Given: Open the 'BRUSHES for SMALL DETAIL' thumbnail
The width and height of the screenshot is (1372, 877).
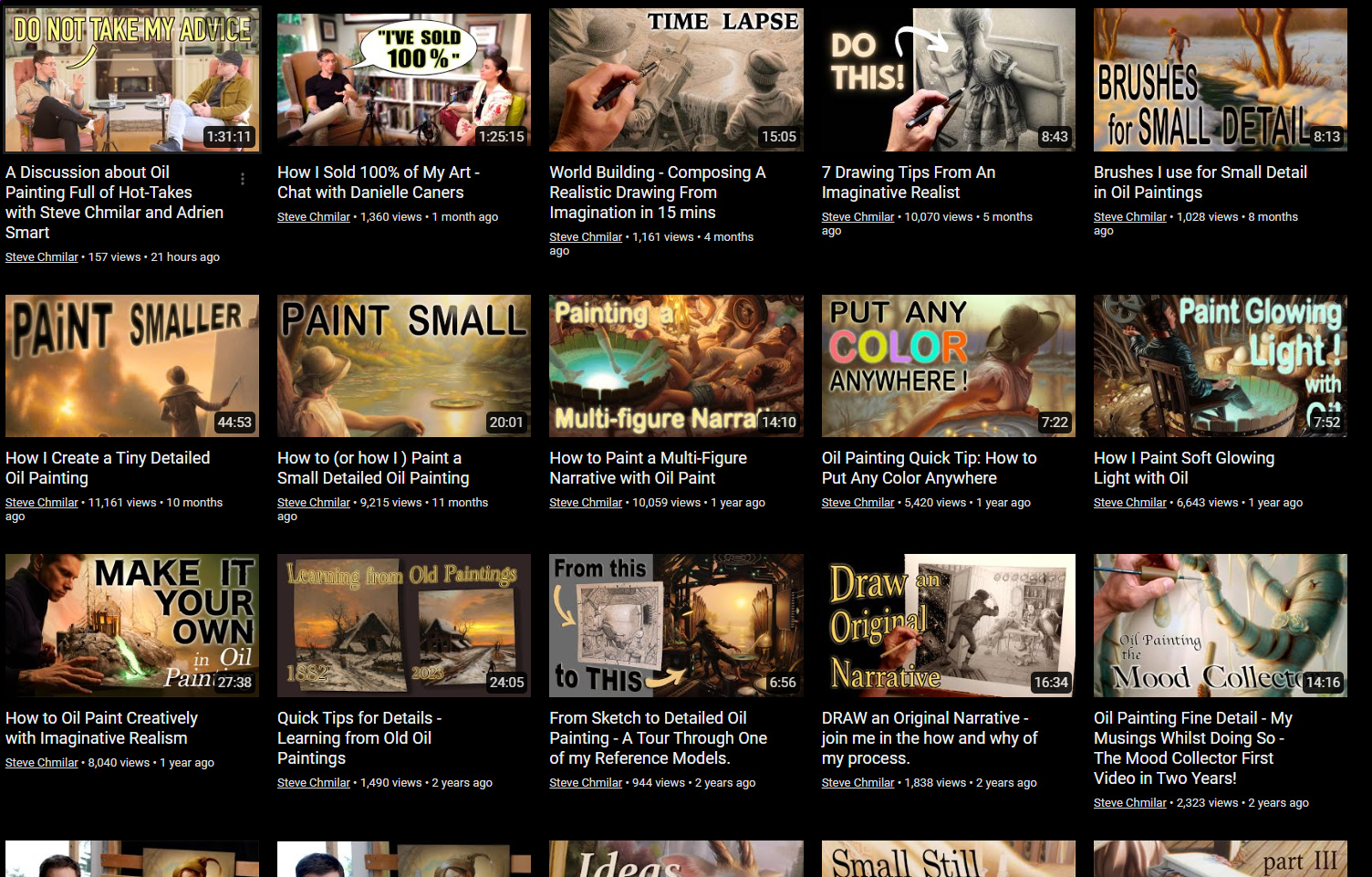Looking at the screenshot, I should point(1221,79).
